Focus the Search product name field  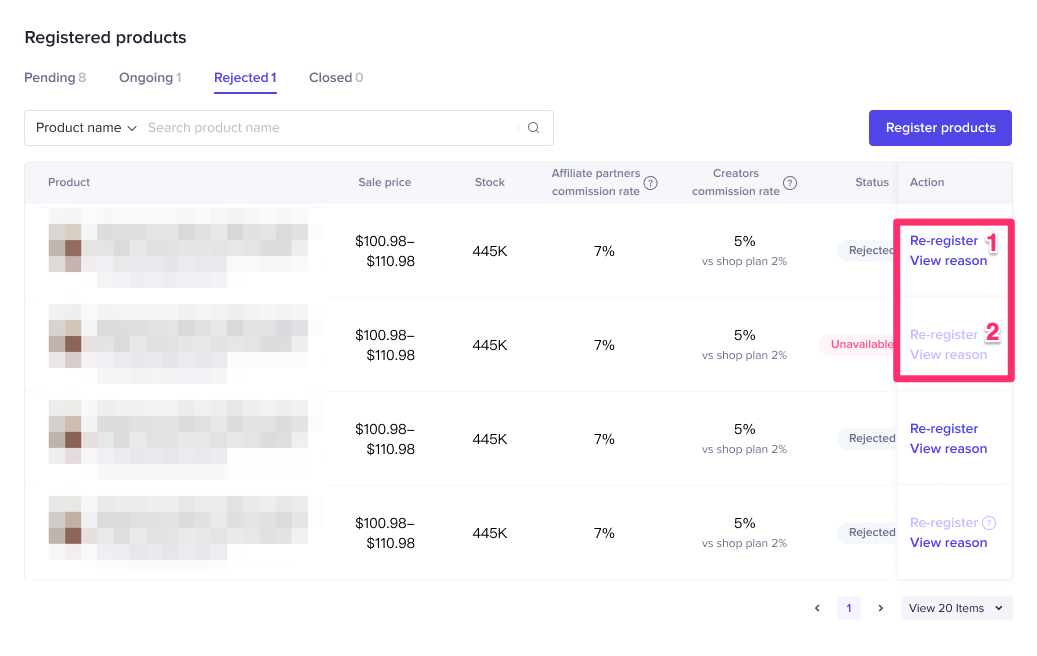330,128
